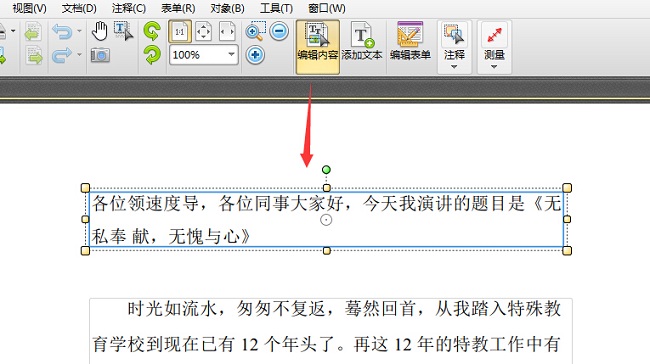Open the 窗口(W) menu
This screenshot has width=650, height=364.
pos(327,8)
